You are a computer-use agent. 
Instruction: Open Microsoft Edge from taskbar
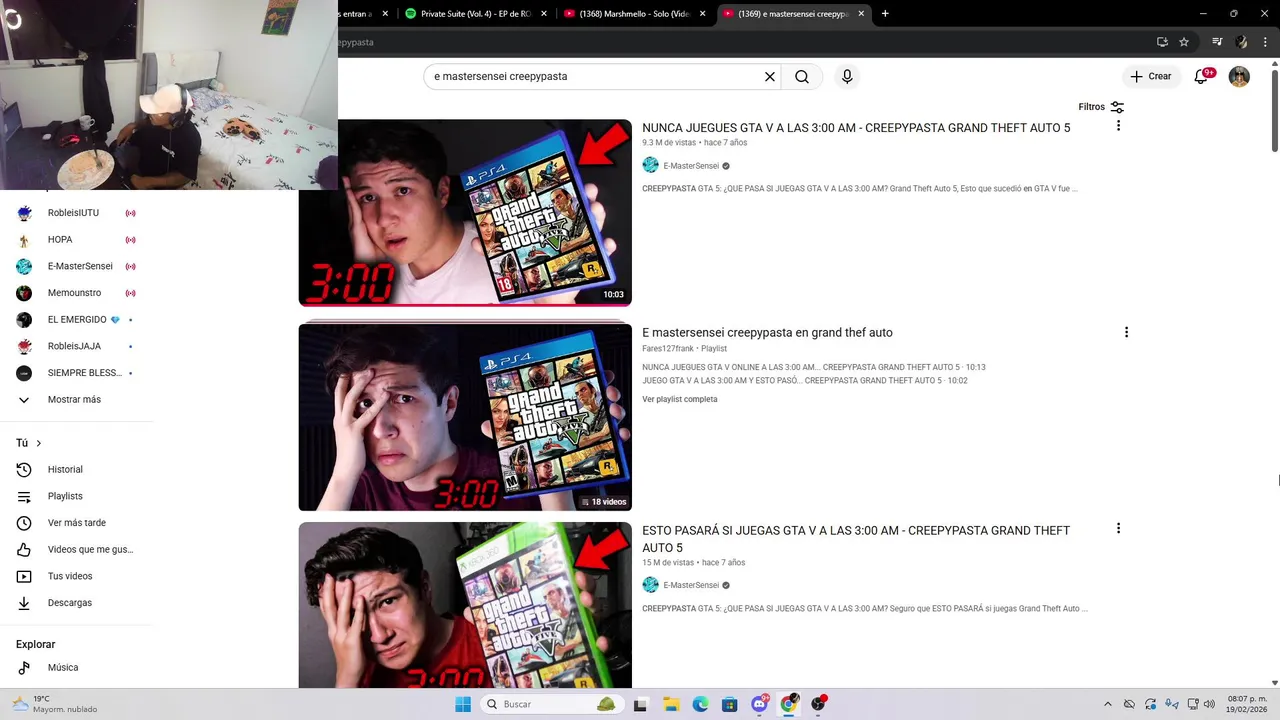[700, 704]
